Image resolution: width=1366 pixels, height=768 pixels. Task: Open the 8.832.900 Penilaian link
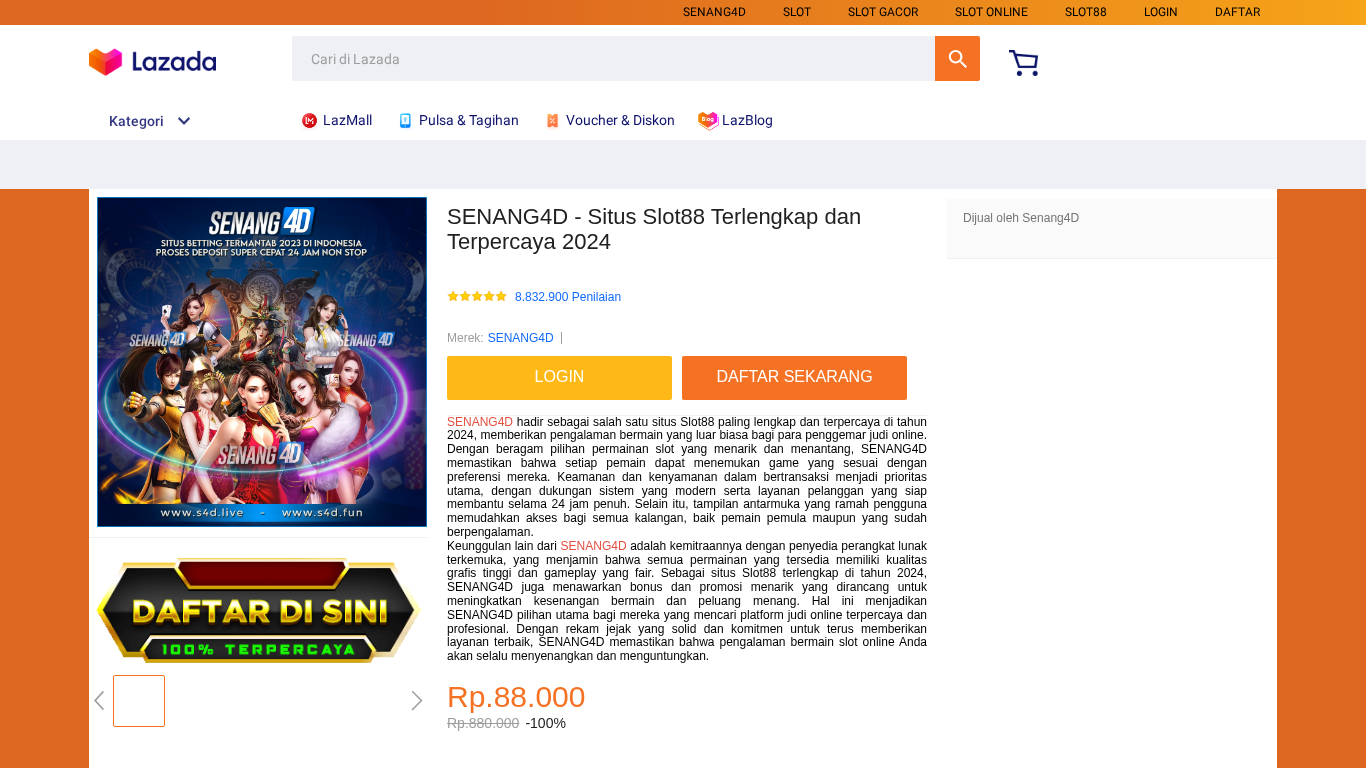point(568,297)
